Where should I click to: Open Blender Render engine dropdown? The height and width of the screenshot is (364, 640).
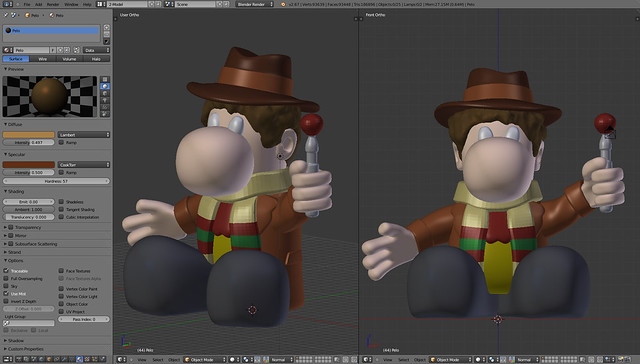(x=254, y=4)
